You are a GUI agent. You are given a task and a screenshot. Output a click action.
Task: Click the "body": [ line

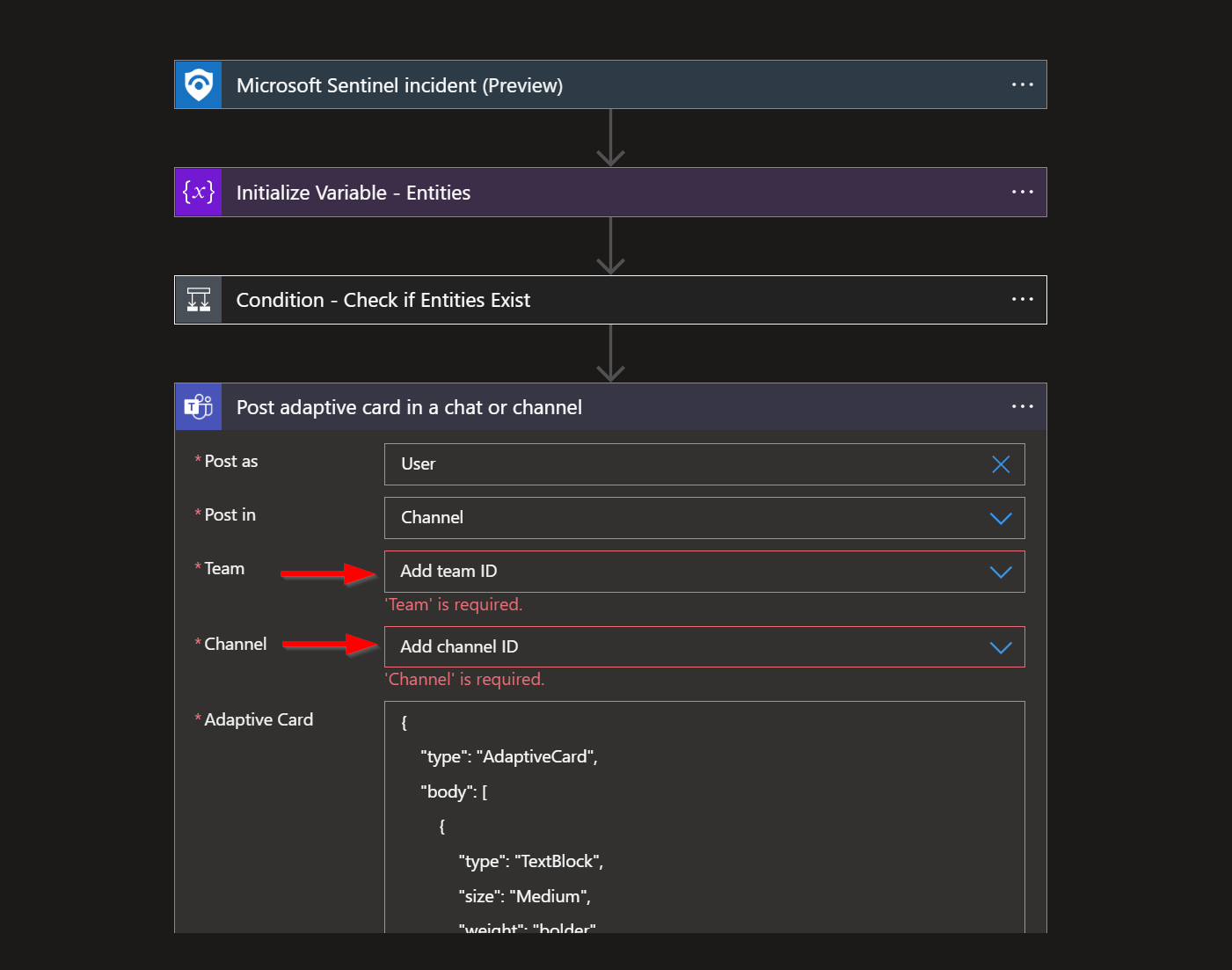[454, 791]
